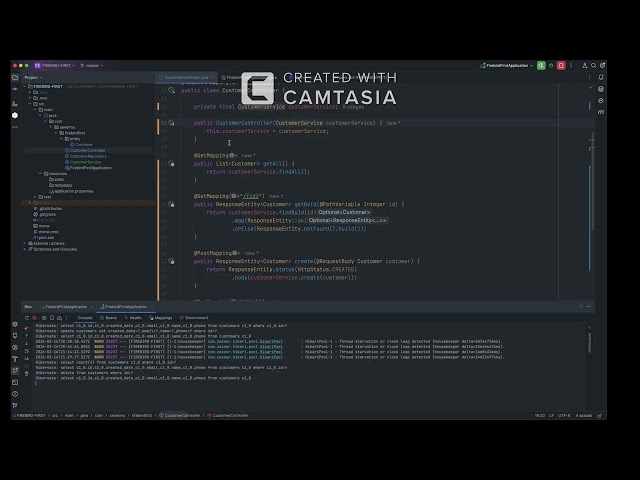This screenshot has width=640, height=480.
Task: Expand the test folder node
Action: click(x=35, y=197)
